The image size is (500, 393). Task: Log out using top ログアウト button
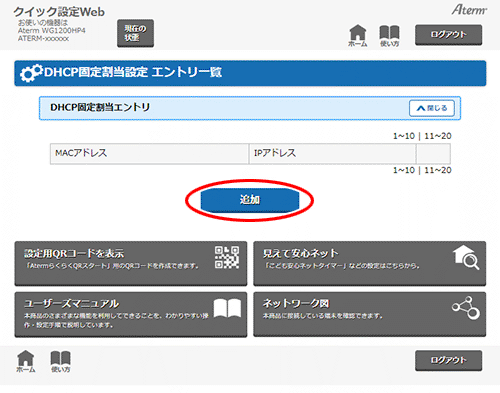tap(448, 35)
